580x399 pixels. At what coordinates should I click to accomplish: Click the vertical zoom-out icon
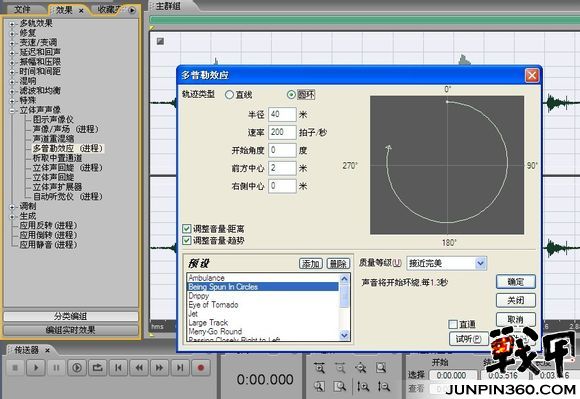384,386
